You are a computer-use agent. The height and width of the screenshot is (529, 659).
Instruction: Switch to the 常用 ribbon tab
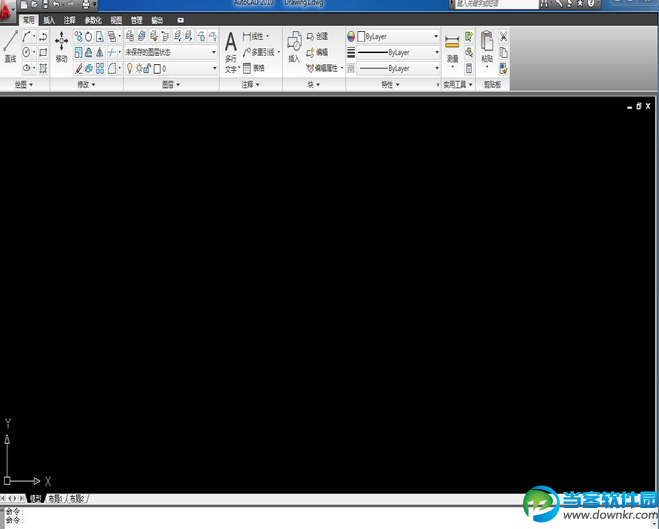[28, 20]
